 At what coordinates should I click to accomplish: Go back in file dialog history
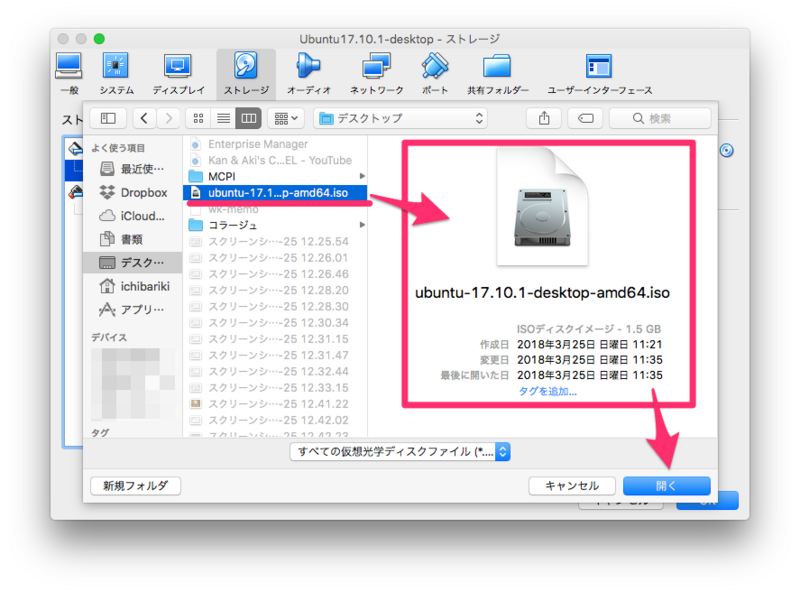point(144,118)
